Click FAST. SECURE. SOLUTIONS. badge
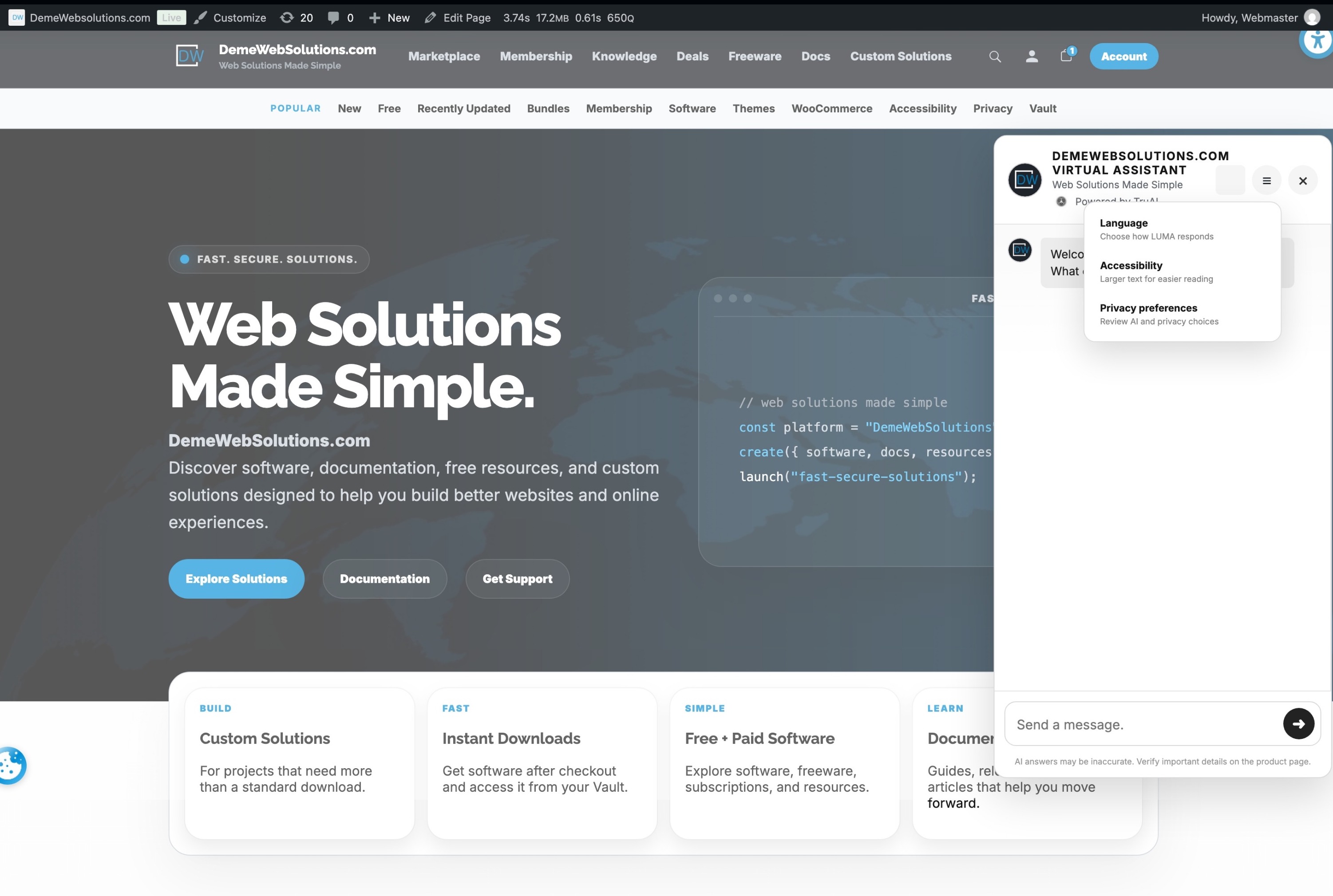 point(269,260)
